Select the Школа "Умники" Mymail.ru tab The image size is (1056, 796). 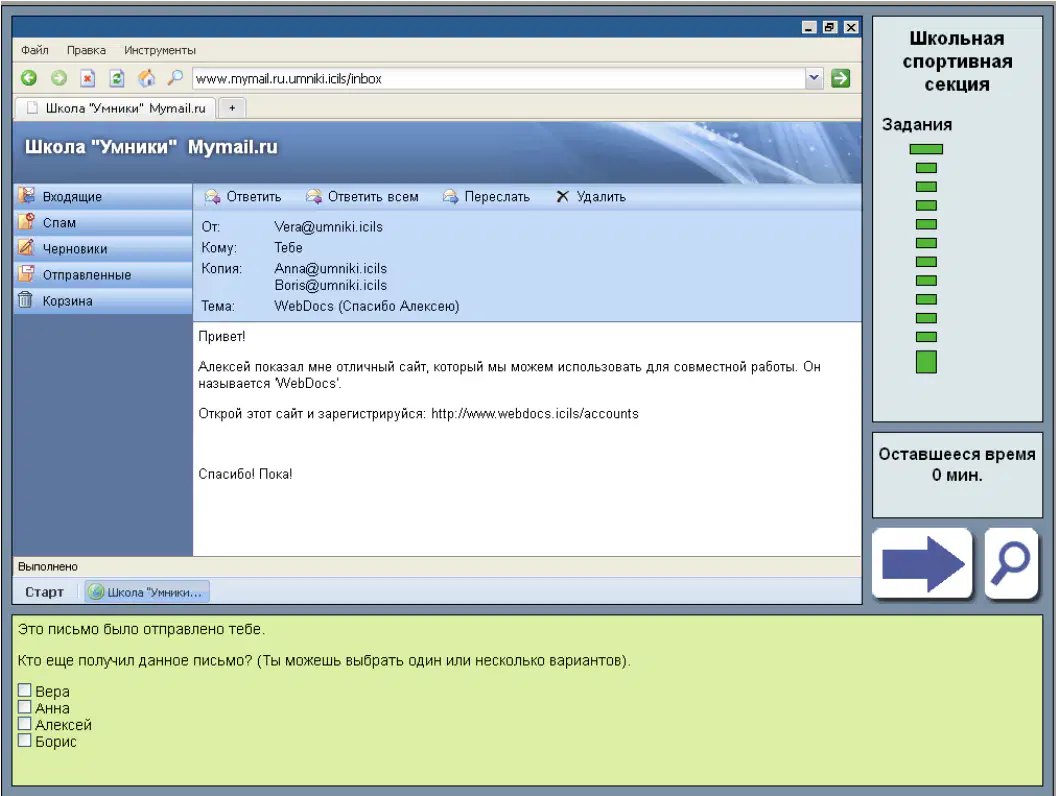[x=115, y=108]
